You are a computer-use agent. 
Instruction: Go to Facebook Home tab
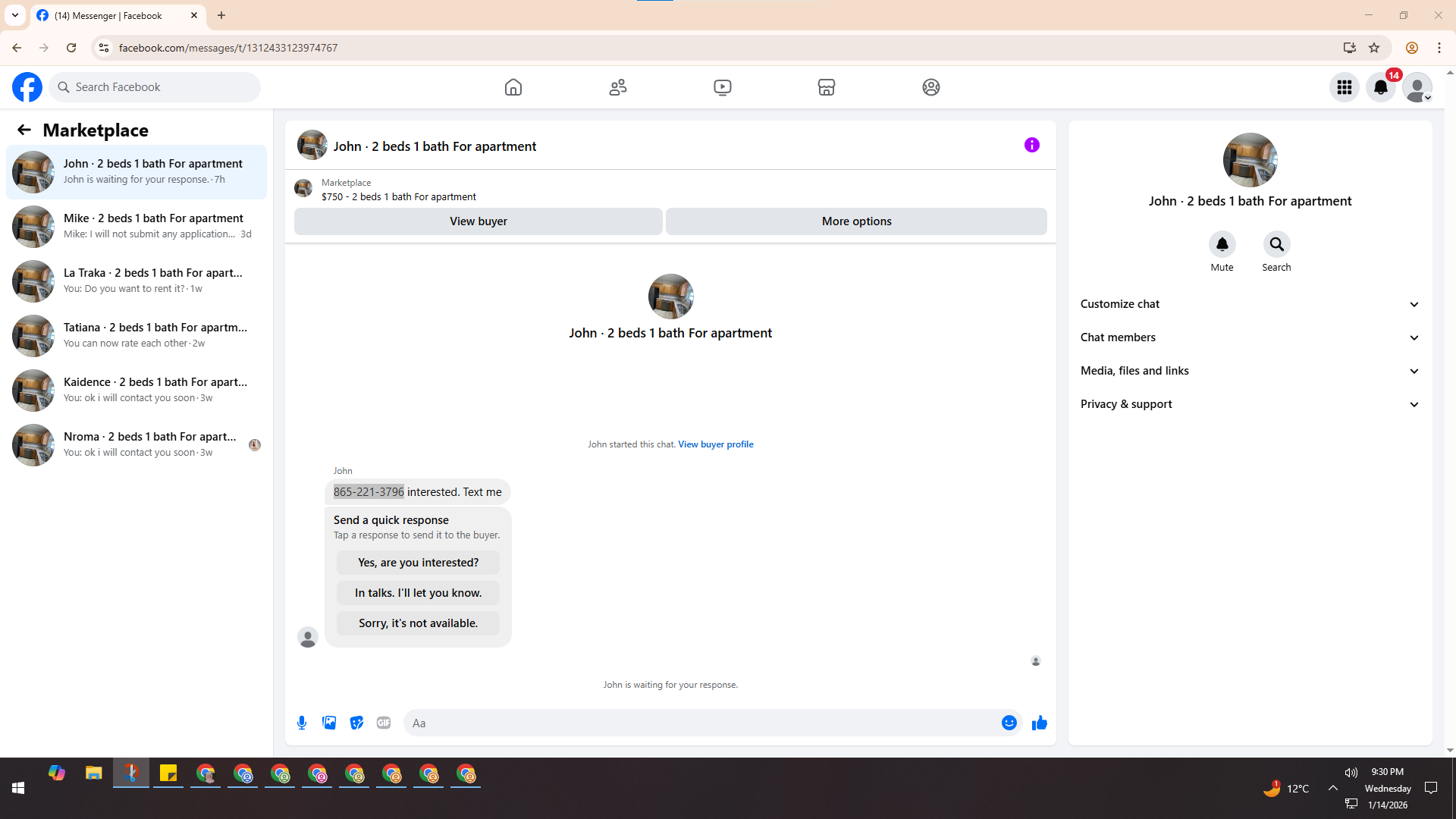pyautogui.click(x=513, y=87)
